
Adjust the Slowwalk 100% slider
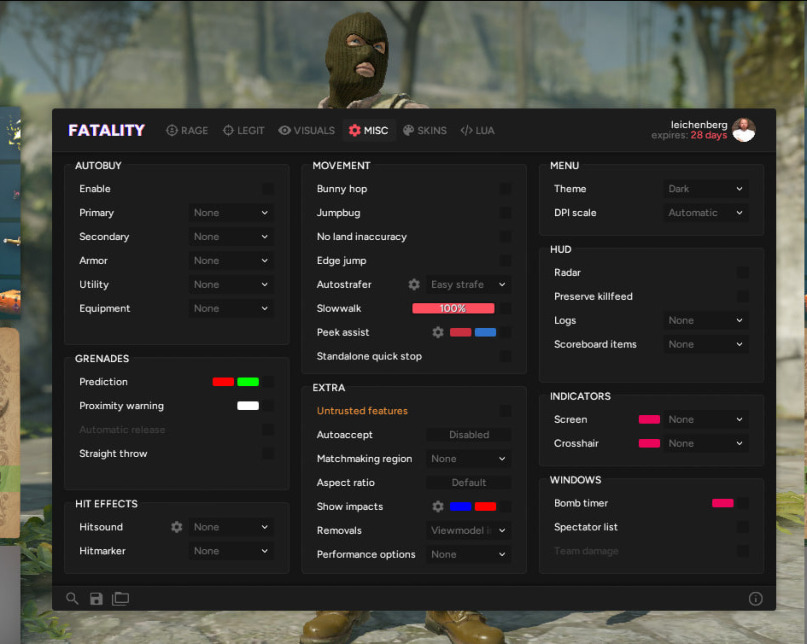[453, 308]
